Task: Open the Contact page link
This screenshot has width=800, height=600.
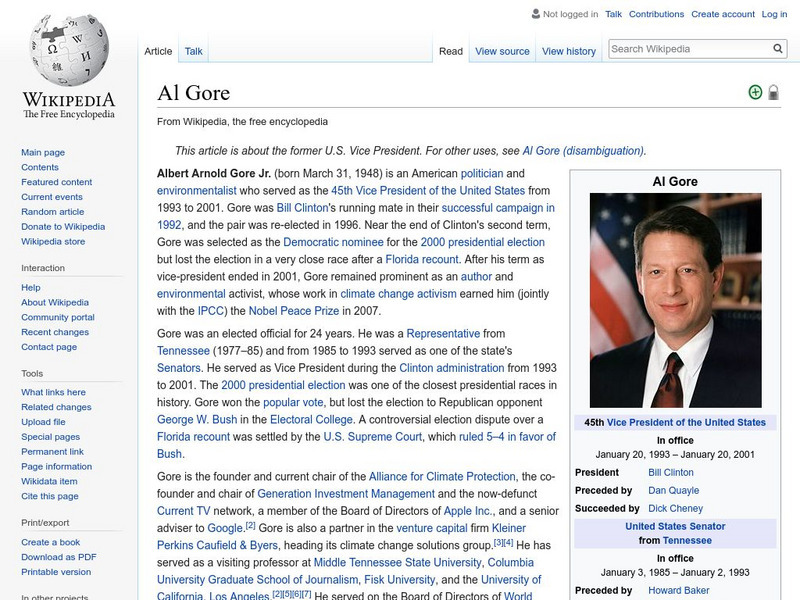Action: click(49, 346)
